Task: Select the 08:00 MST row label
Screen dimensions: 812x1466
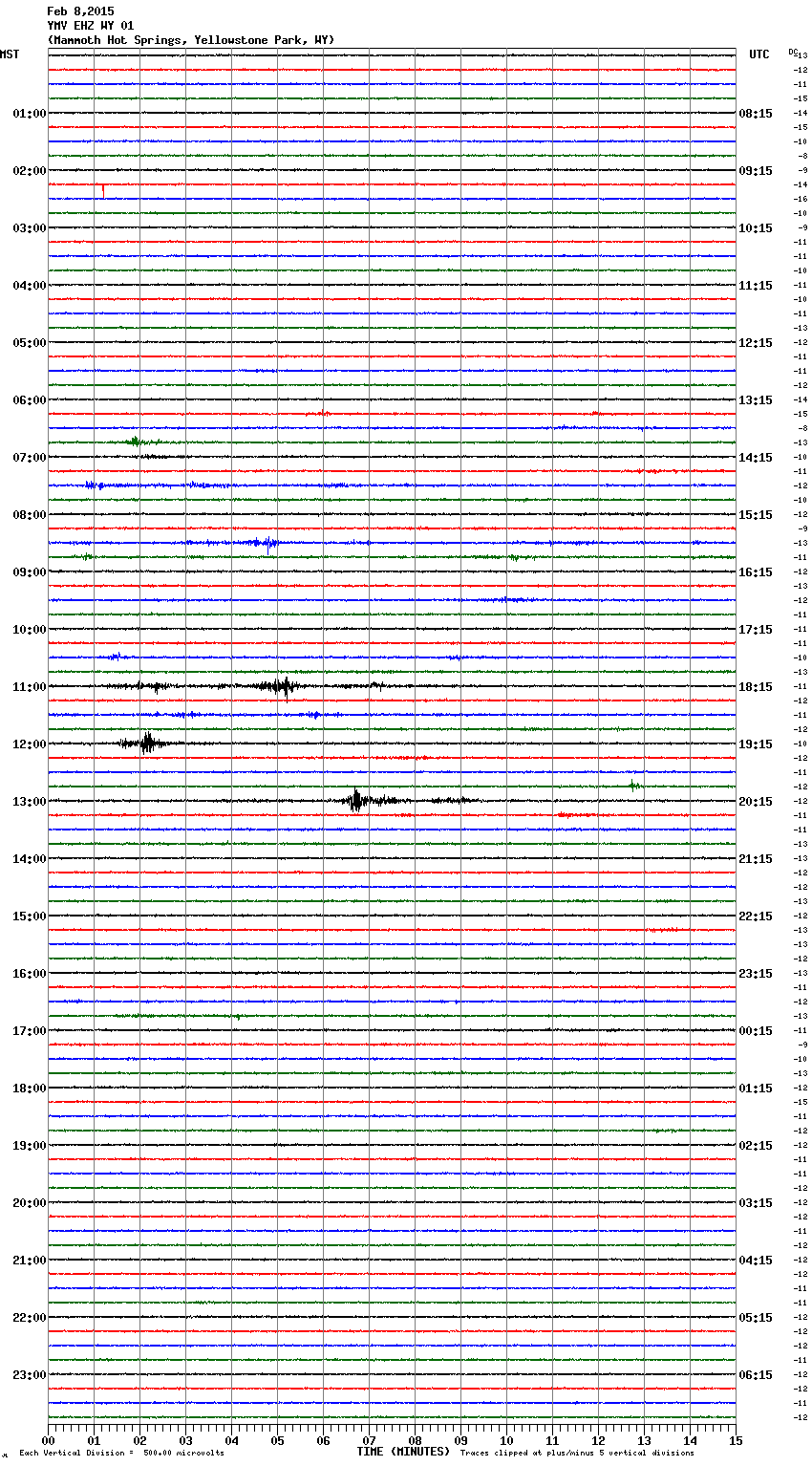Action: pos(30,515)
